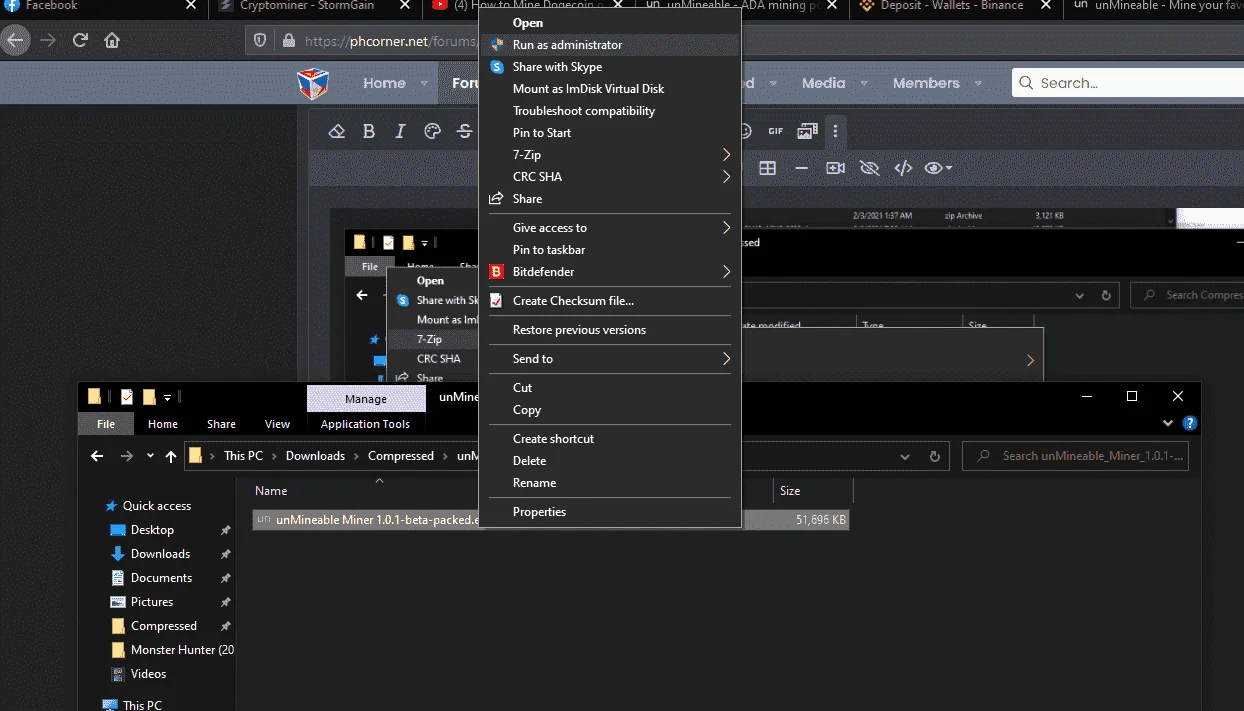The image size is (1244, 711).
Task: Toggle strikethrough formatting in editor
Action: click(464, 131)
